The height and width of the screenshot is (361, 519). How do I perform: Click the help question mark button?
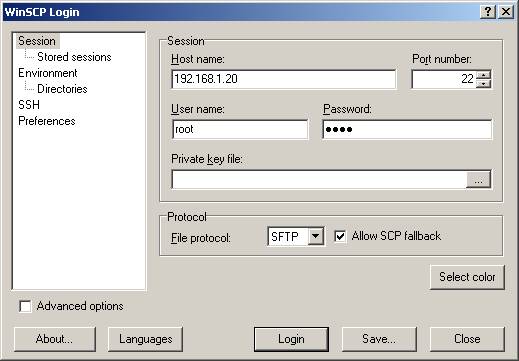pyautogui.click(x=488, y=12)
